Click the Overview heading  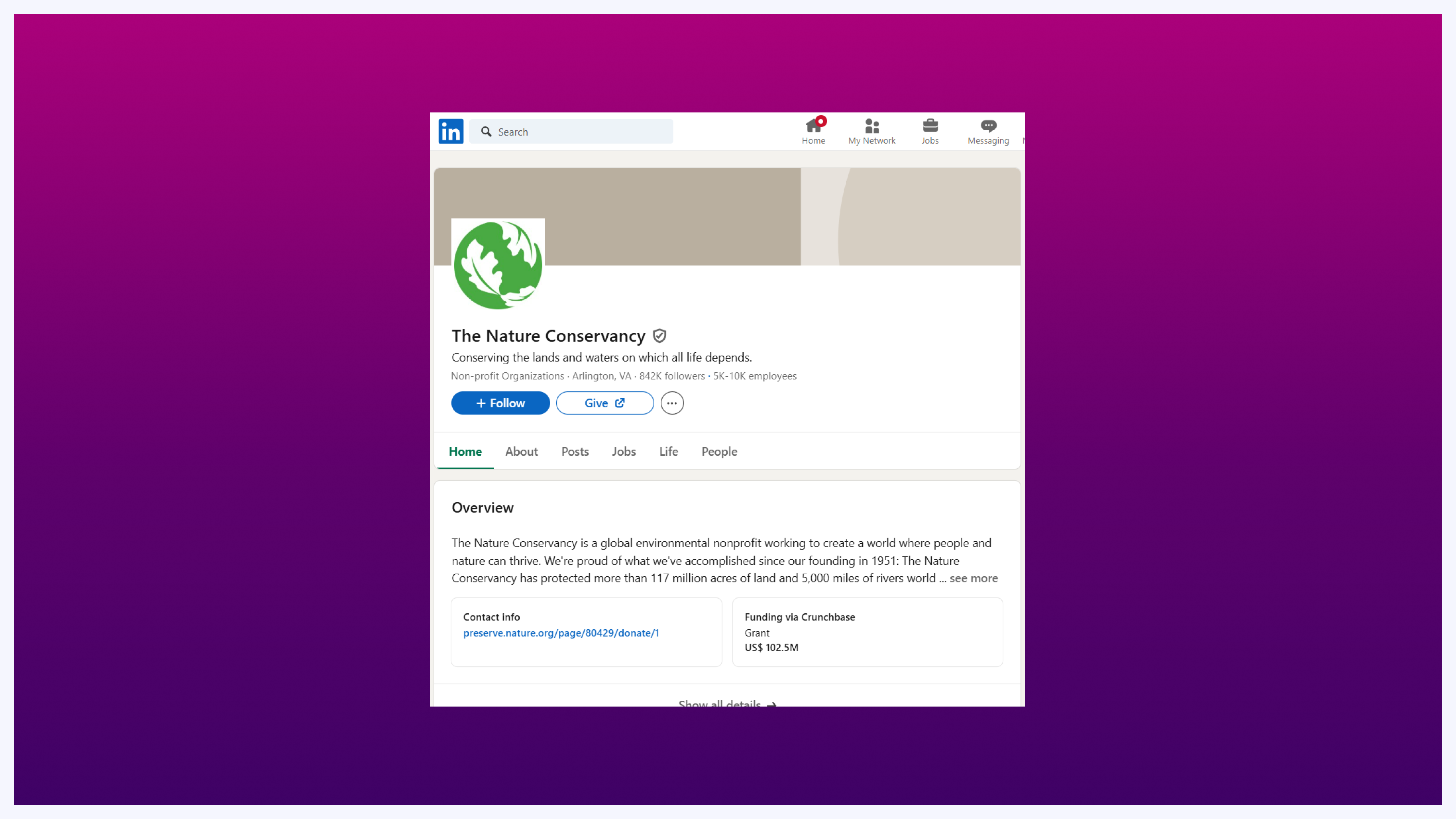pos(482,508)
